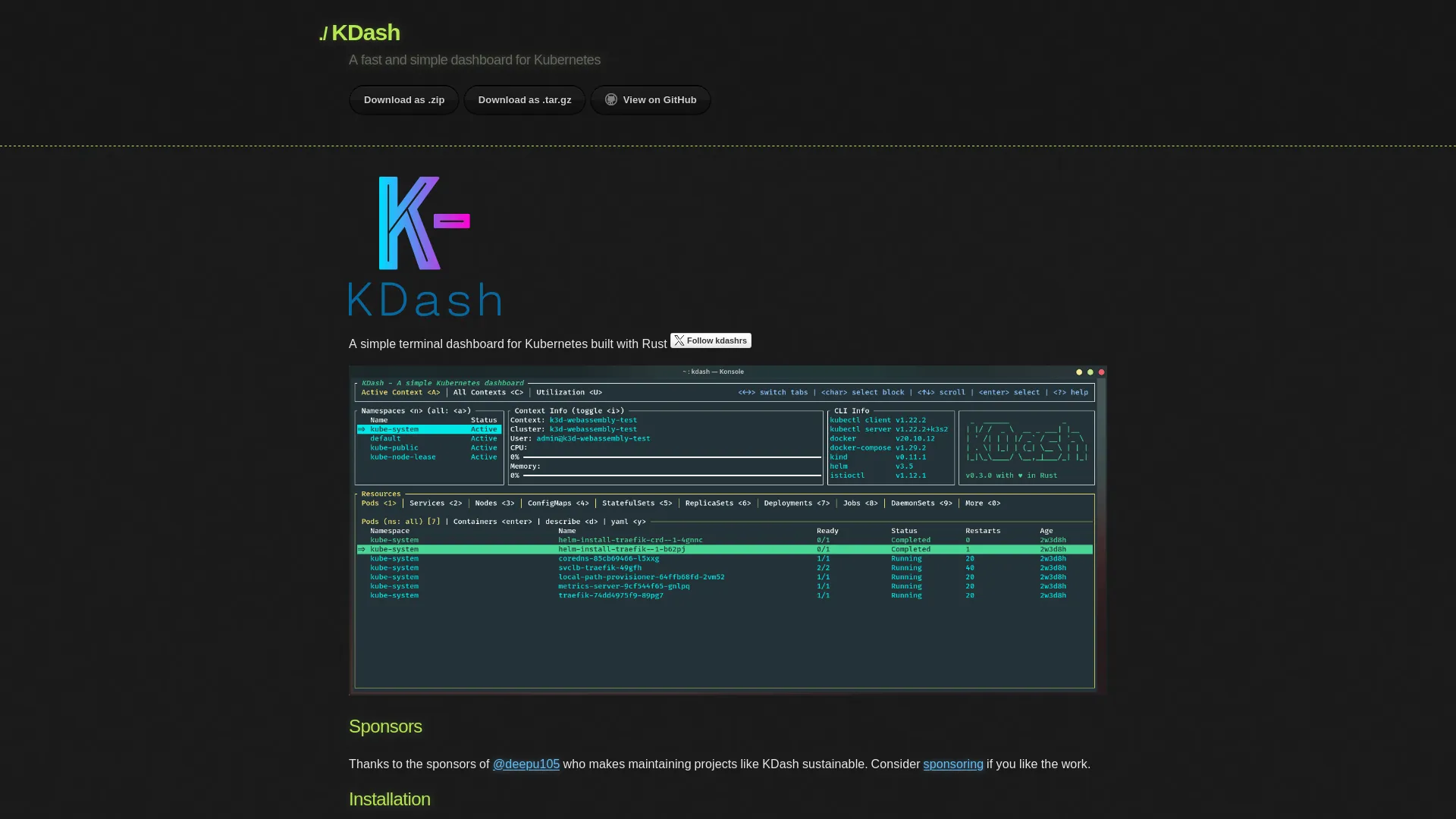This screenshot has height=819, width=1456.
Task: Click the colorful K- logo graphic
Action: (425, 223)
